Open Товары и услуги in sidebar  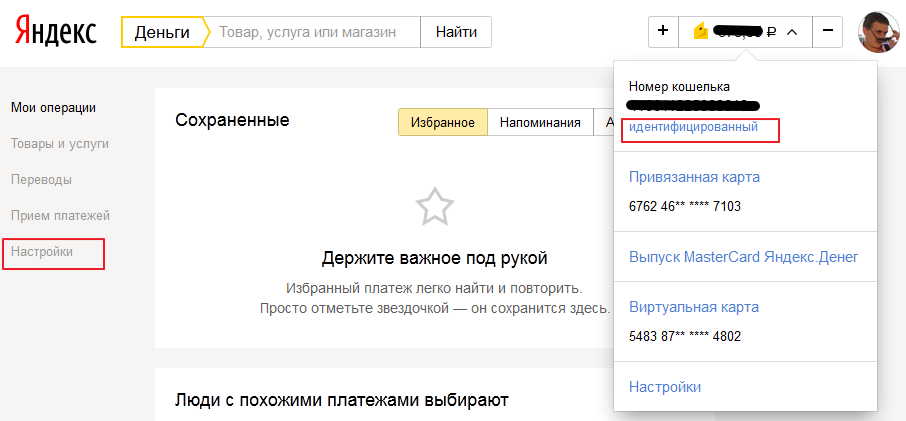coord(59,143)
